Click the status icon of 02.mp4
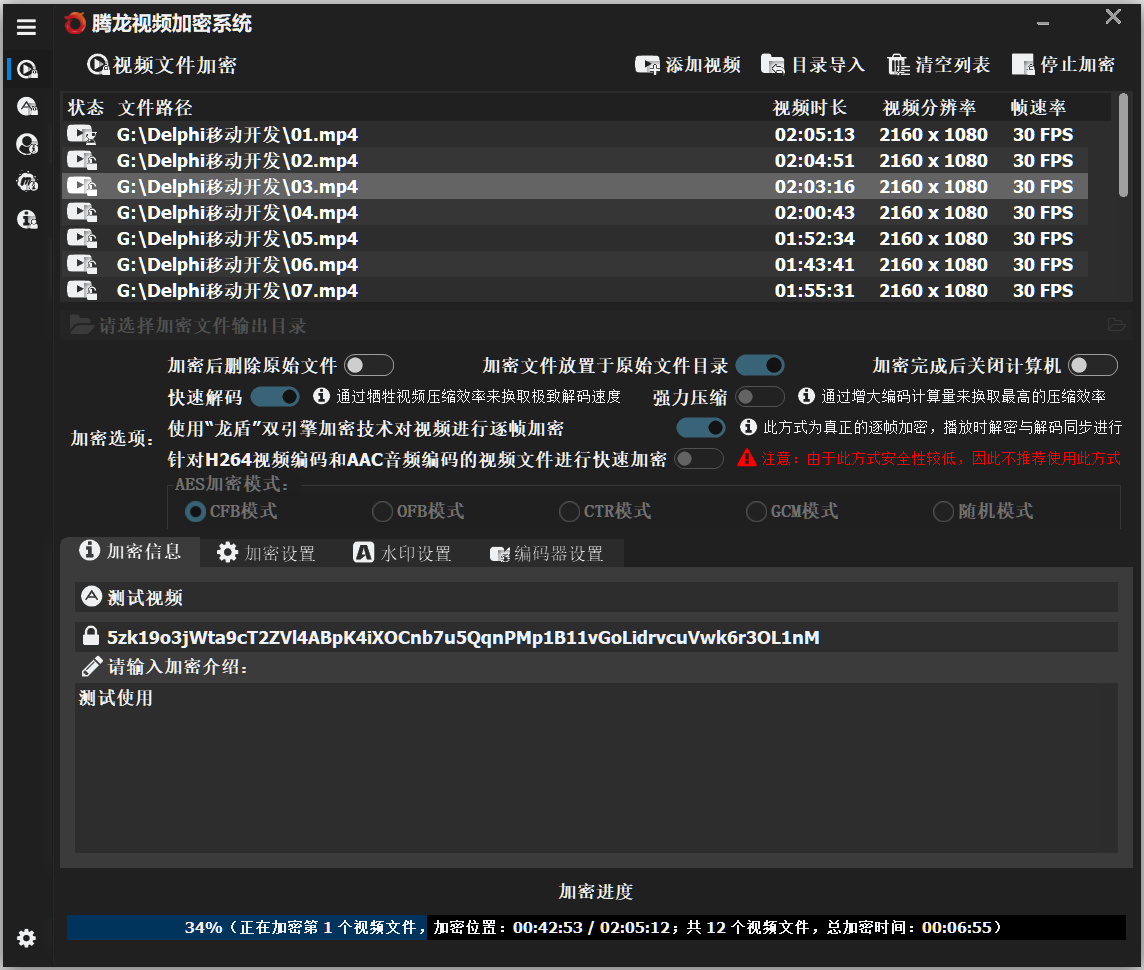This screenshot has height=970, width=1144. (82, 160)
